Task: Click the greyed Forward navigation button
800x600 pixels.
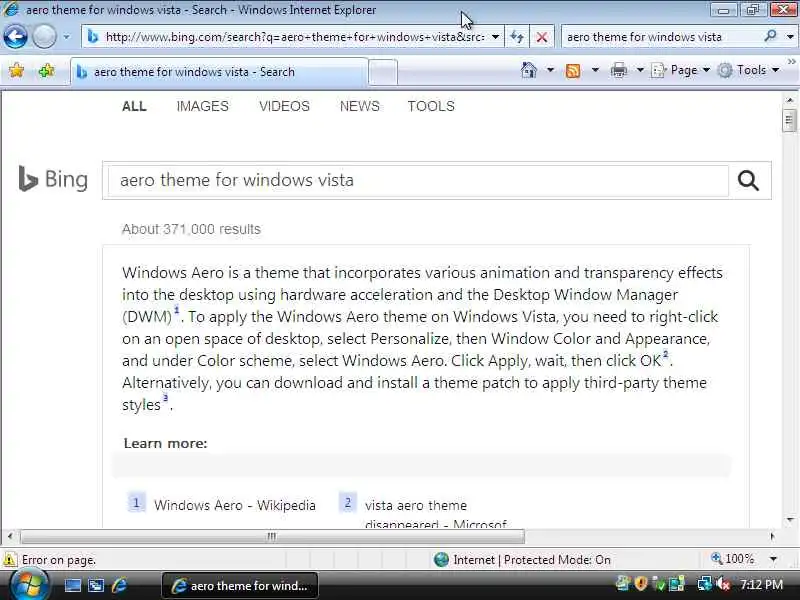Action: (x=44, y=37)
